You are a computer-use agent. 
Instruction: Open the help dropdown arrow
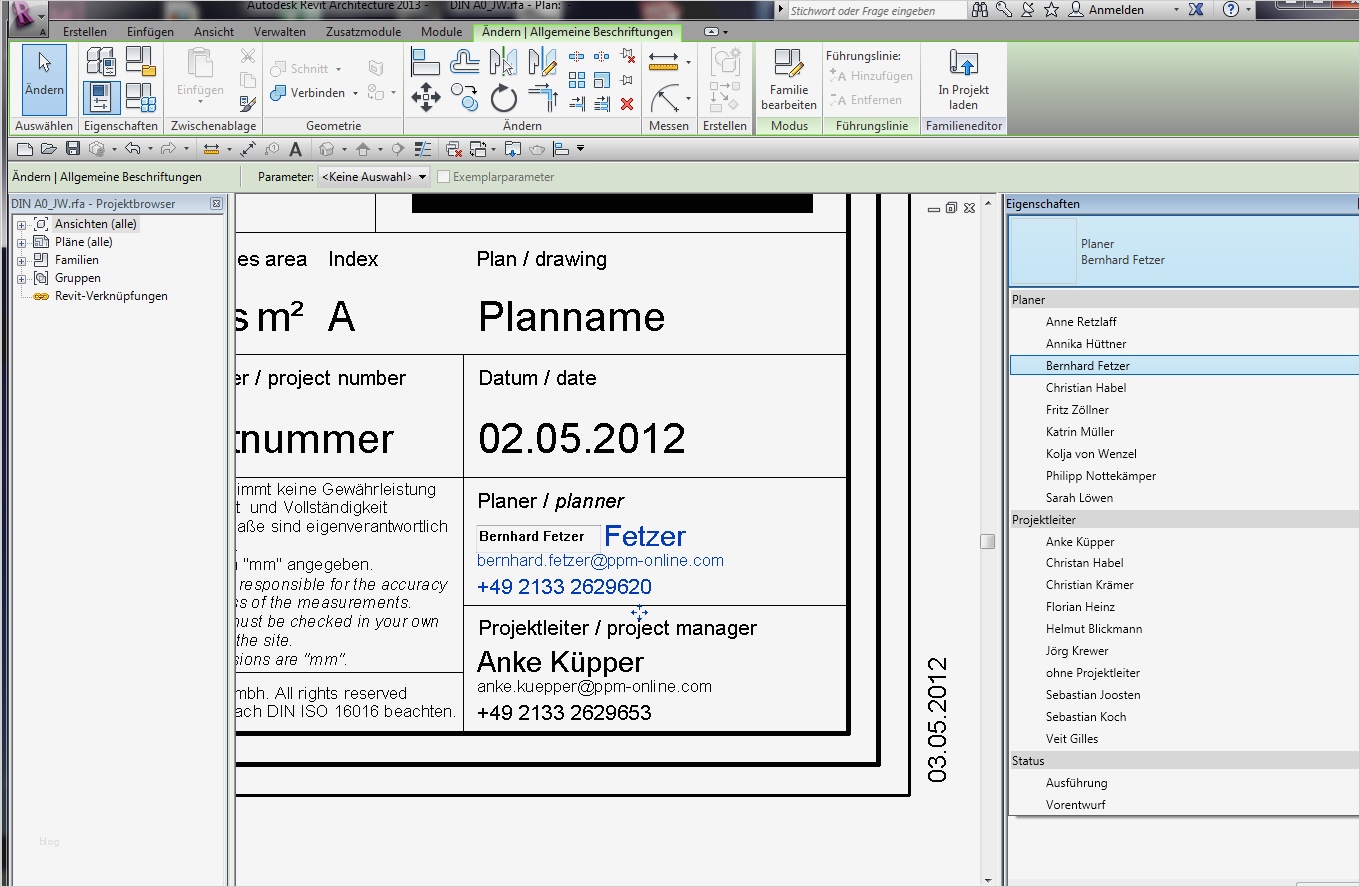pos(1249,10)
